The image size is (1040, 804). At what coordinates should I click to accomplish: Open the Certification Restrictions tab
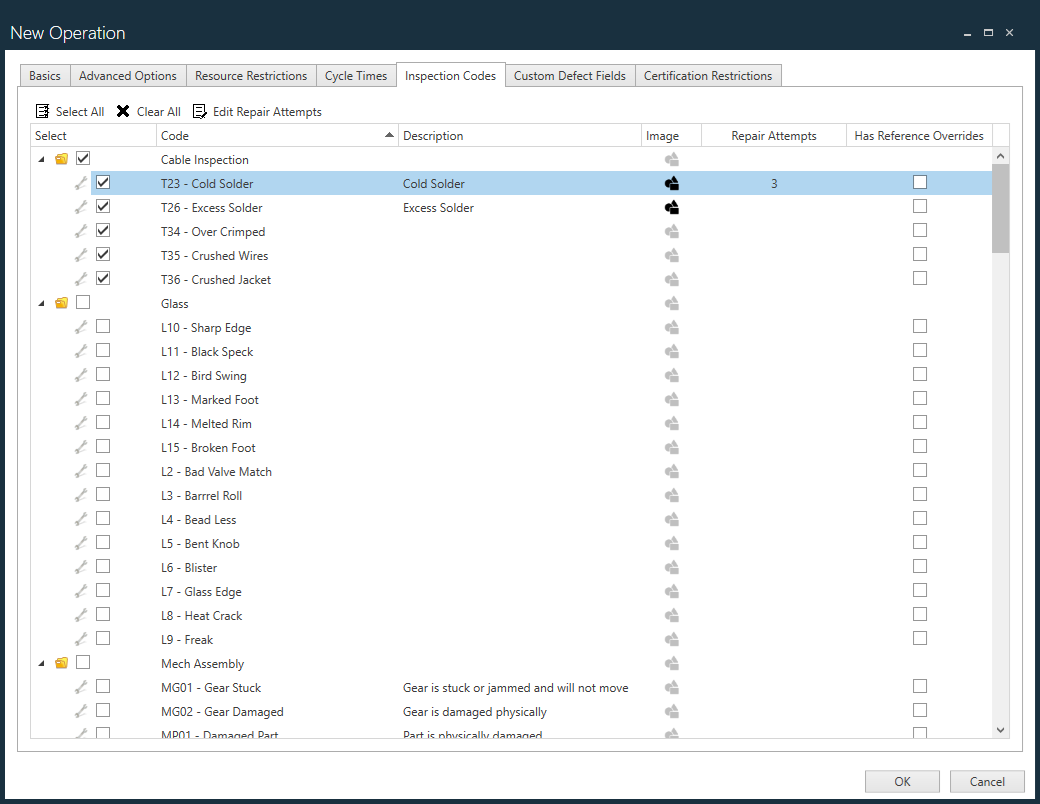[x=708, y=75]
